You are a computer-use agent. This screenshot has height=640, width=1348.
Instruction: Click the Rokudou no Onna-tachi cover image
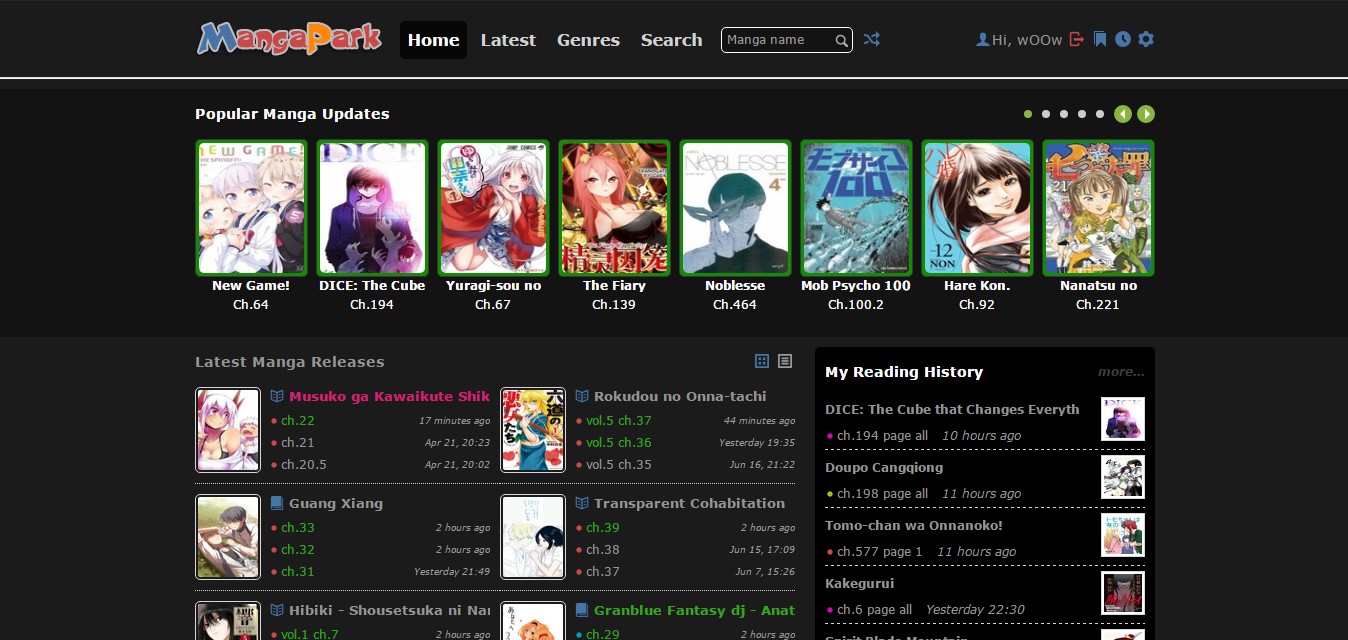click(x=533, y=430)
